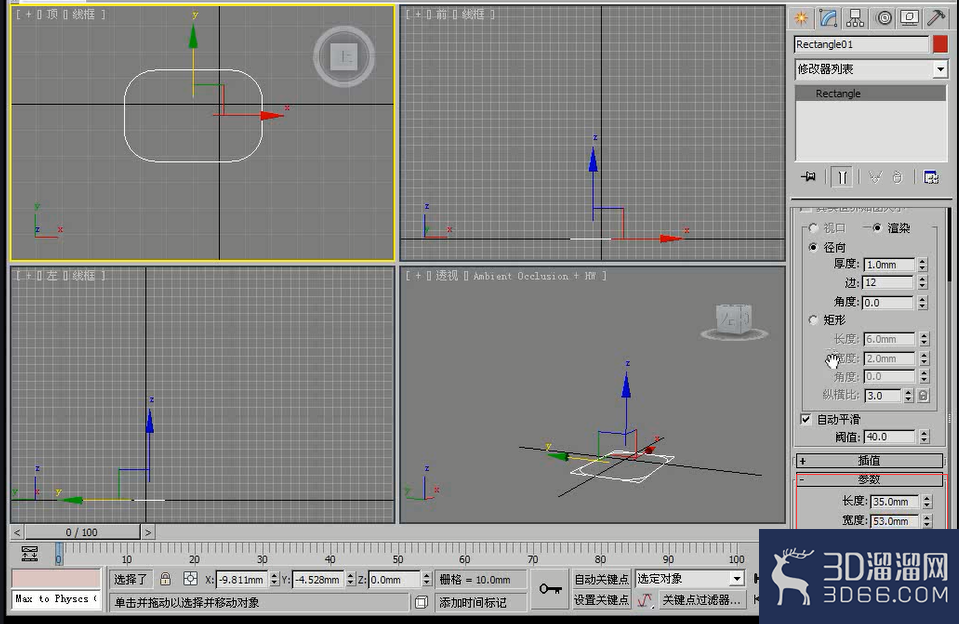Click the X coordinate -9.811mm field

242,579
